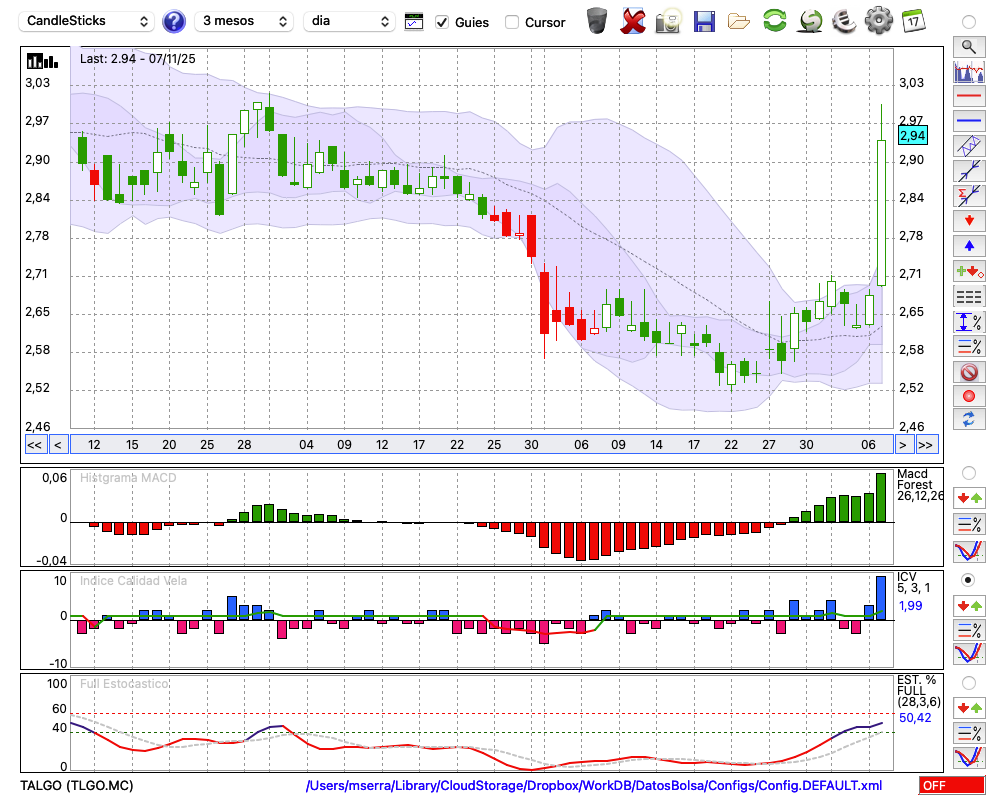Screen dimensions: 1000x800
Task: Click the magnifying glass zoom tool
Action: 968,46
